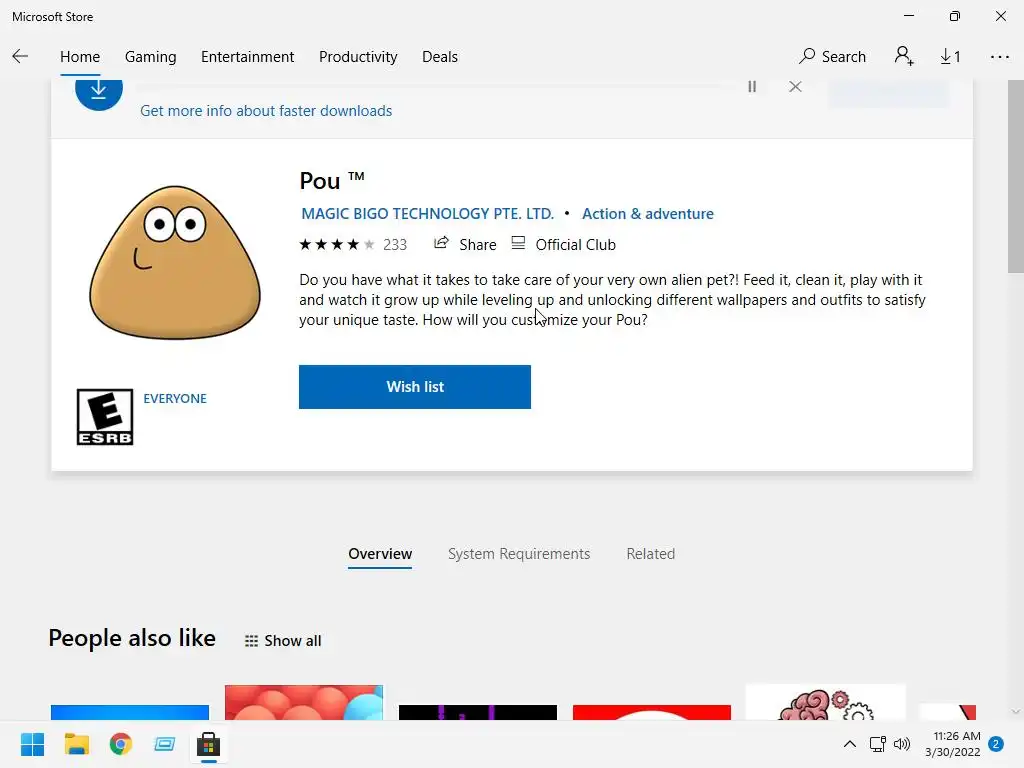1024x768 pixels.
Task: Click the 233 ratings count
Action: click(x=394, y=244)
